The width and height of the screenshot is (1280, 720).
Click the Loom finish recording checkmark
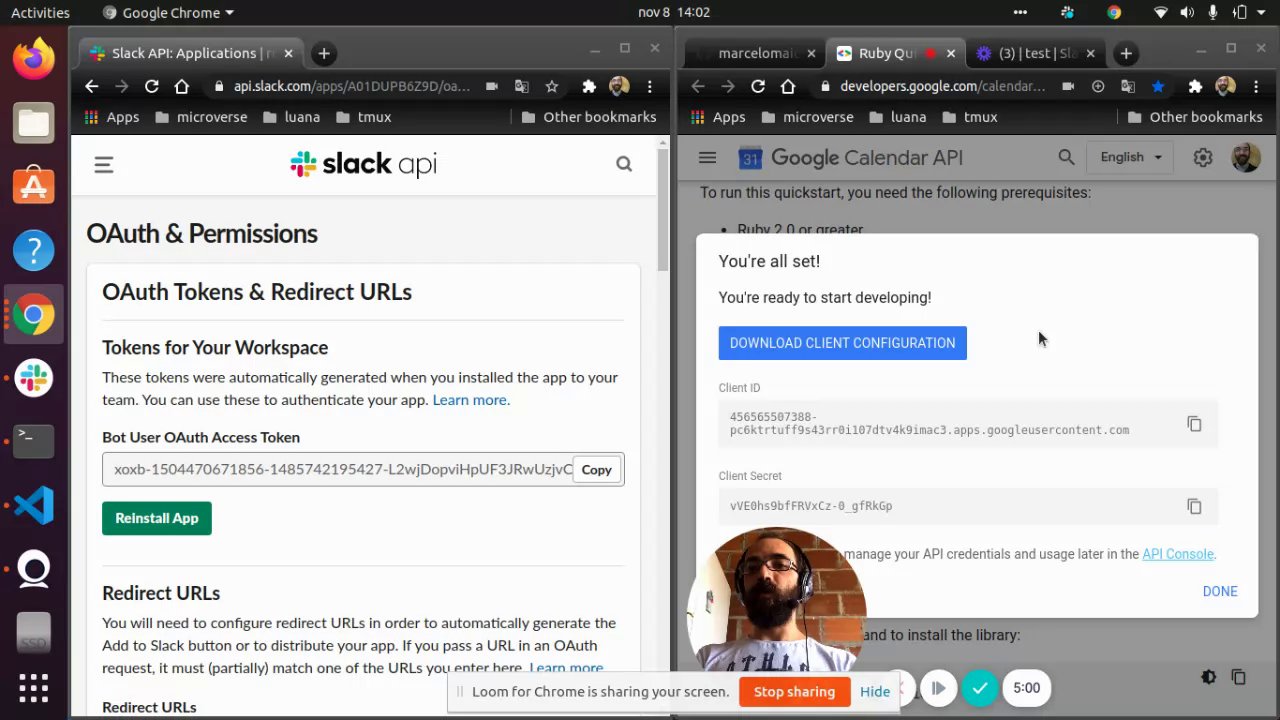coord(980,688)
